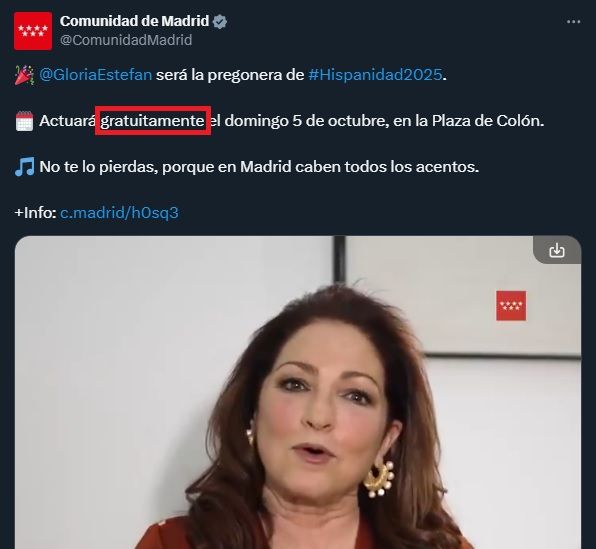596x549 pixels.
Task: Open the @GloriaEstefan mention link
Action: point(95,75)
